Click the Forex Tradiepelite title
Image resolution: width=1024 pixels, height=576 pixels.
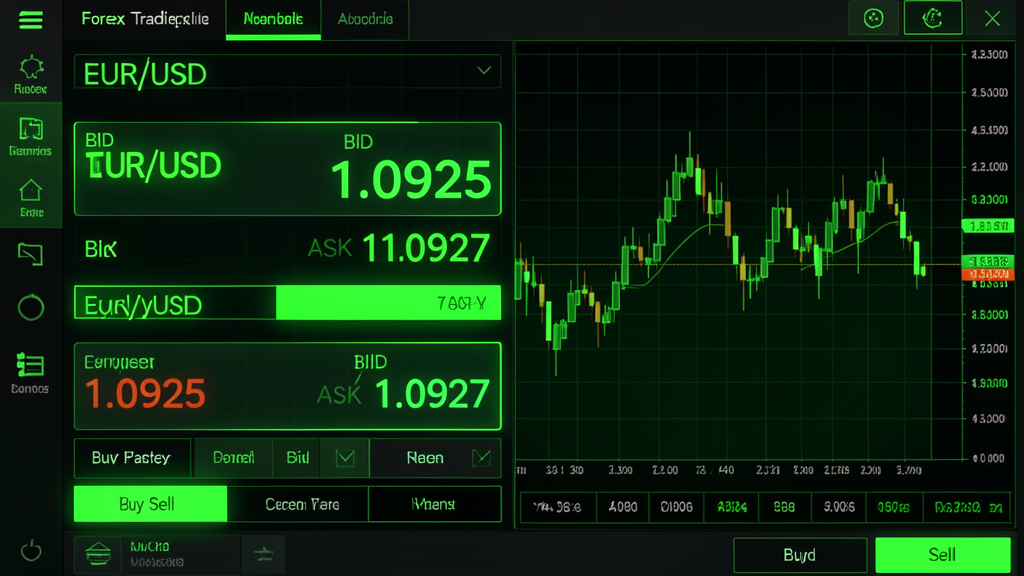pos(145,19)
